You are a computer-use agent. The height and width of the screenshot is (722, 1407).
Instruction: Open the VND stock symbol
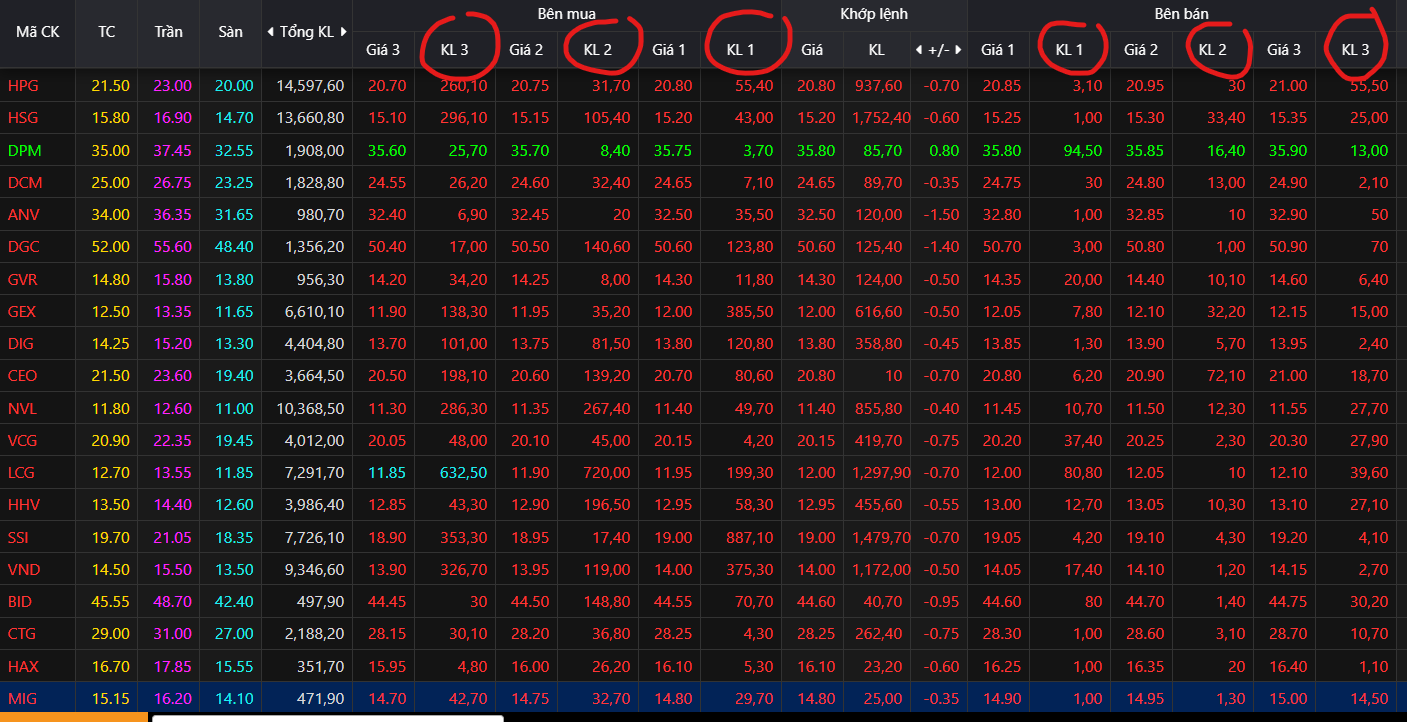(24, 569)
